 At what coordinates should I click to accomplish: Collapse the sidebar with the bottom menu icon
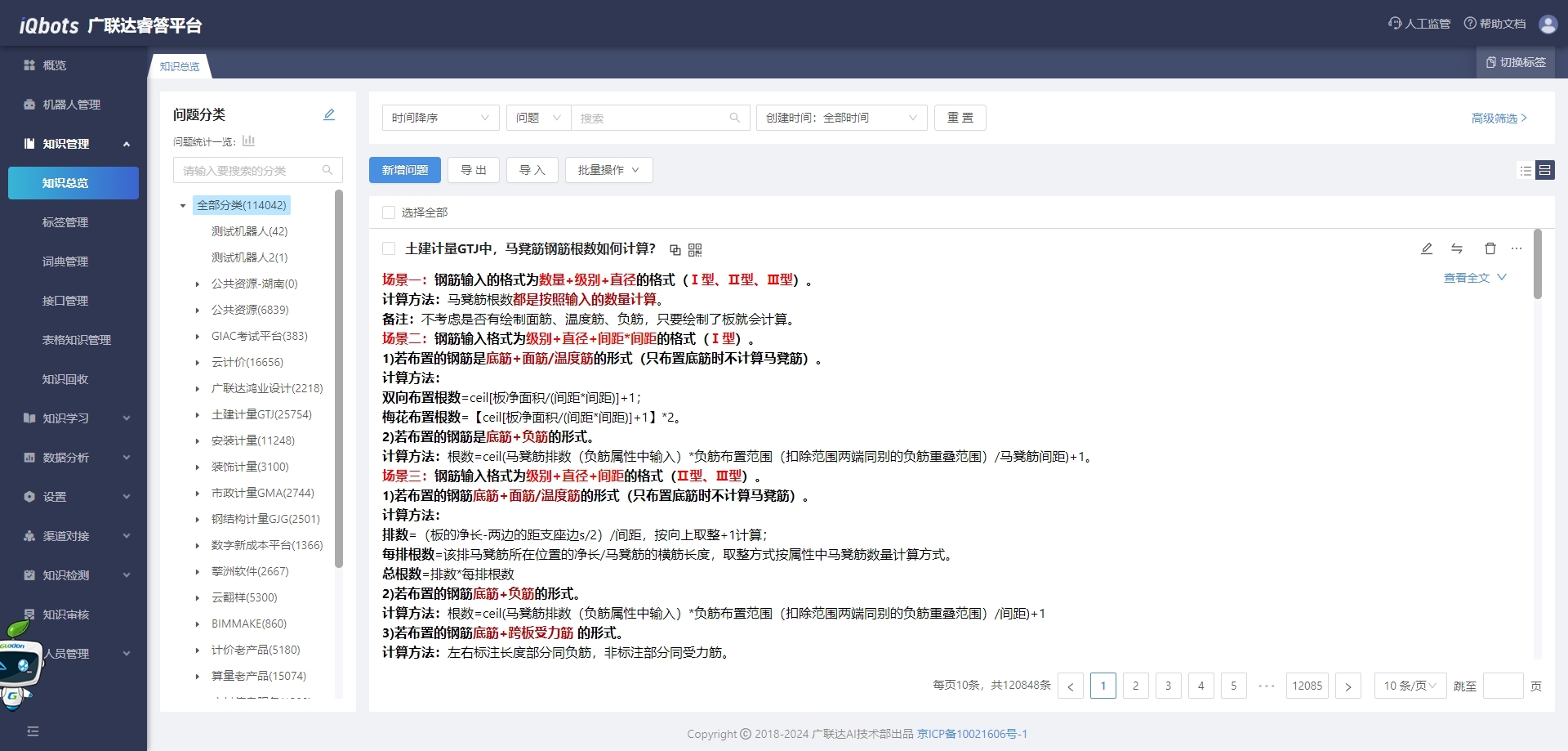[33, 731]
